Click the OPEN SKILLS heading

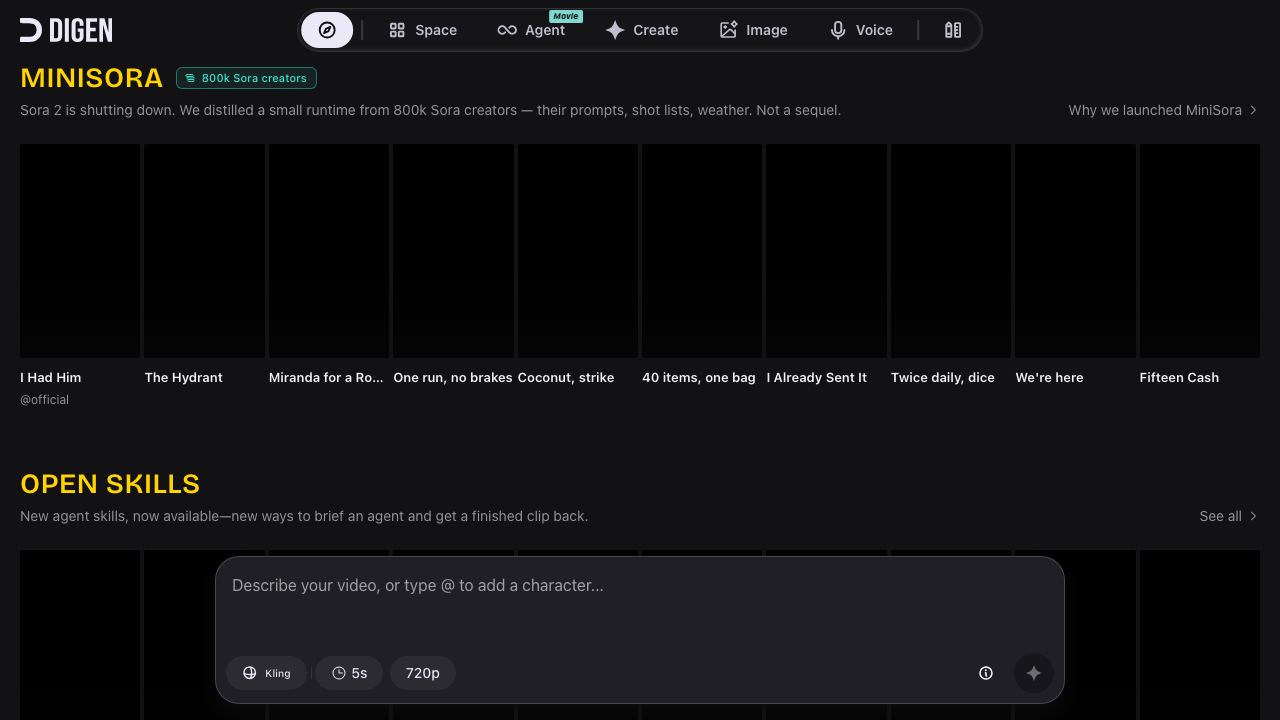(110, 484)
